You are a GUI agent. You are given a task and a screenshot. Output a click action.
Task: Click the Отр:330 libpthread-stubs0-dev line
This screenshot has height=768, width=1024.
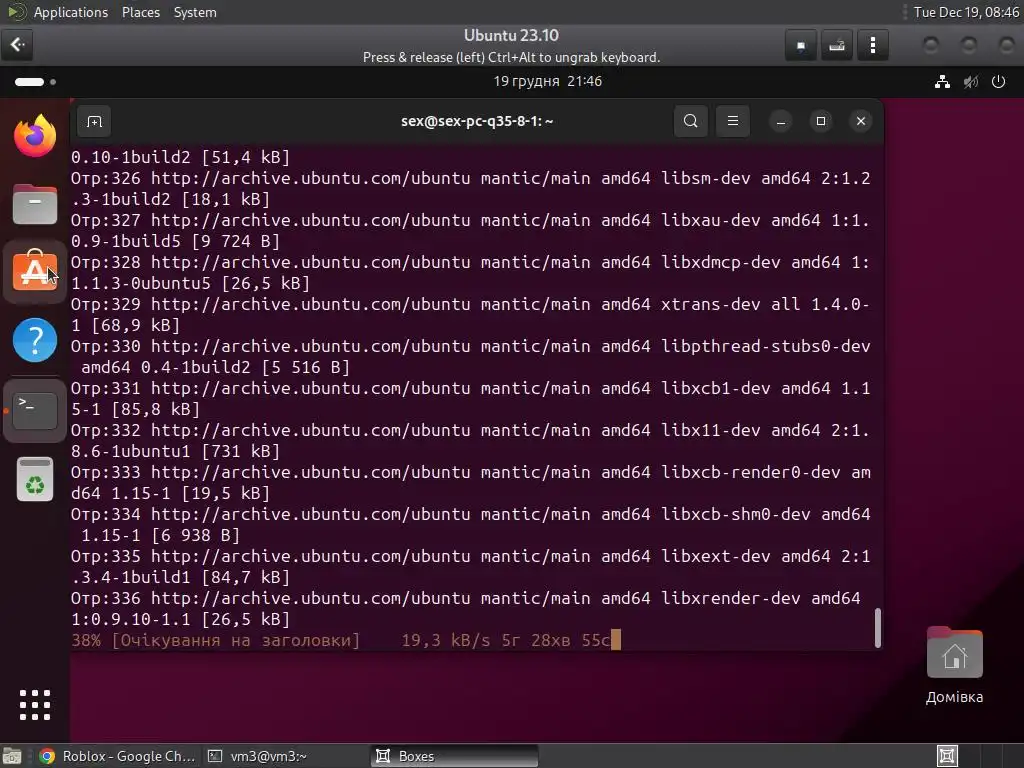(x=470, y=357)
